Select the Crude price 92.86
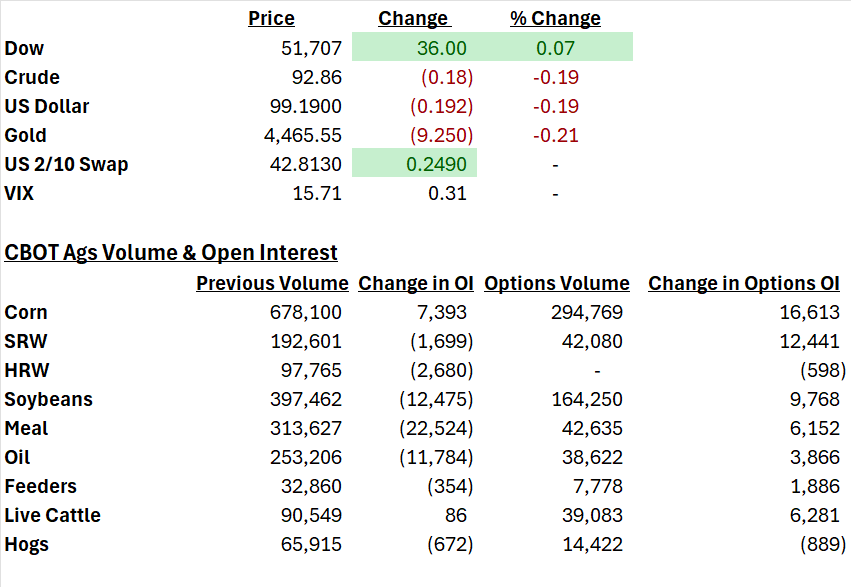 (x=317, y=77)
